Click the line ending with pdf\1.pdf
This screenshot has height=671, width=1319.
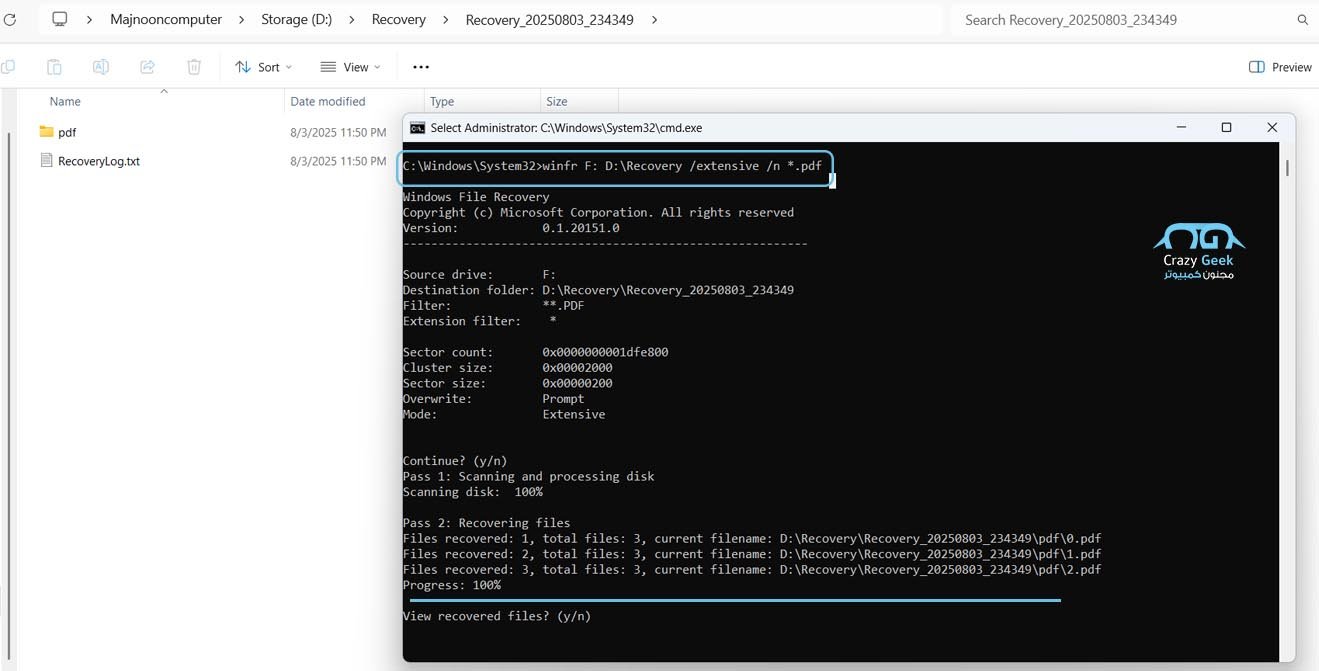pos(752,554)
